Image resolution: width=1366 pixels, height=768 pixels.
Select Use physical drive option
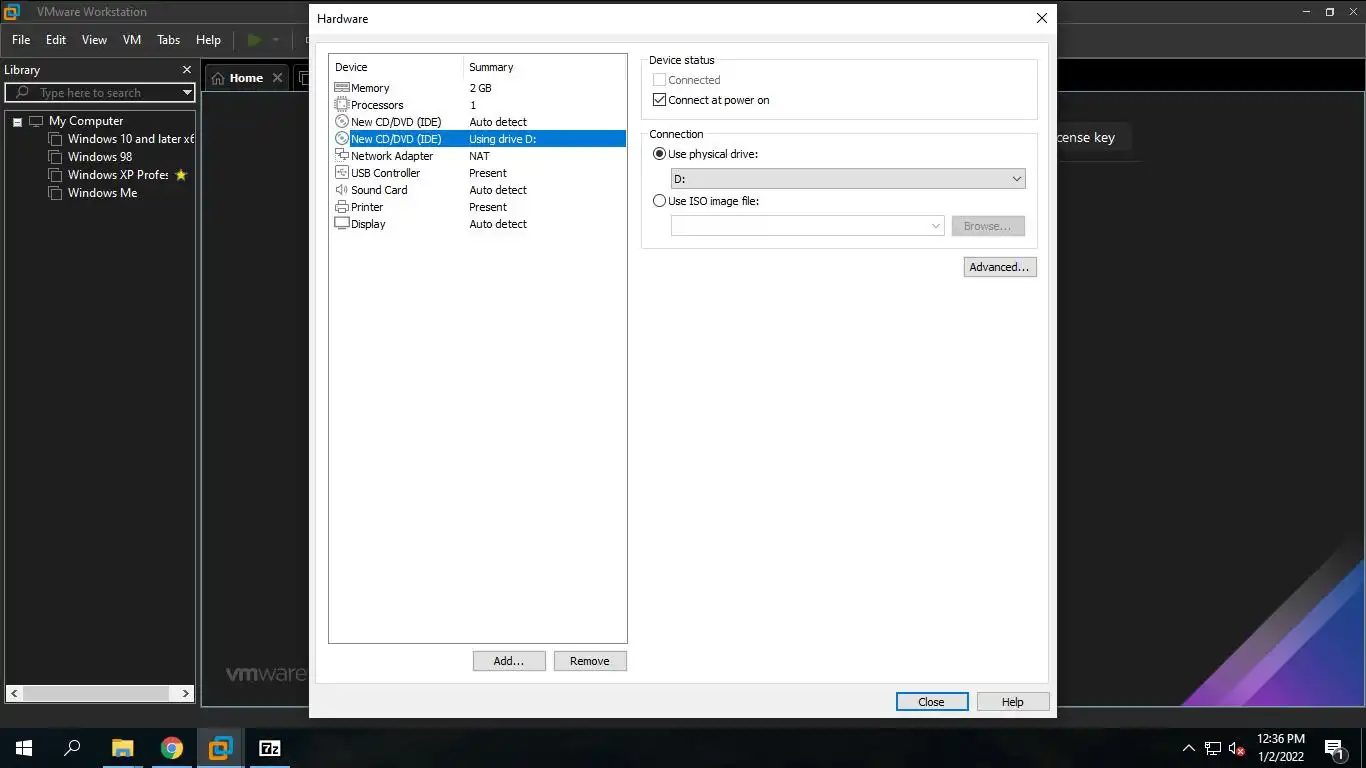coord(659,154)
